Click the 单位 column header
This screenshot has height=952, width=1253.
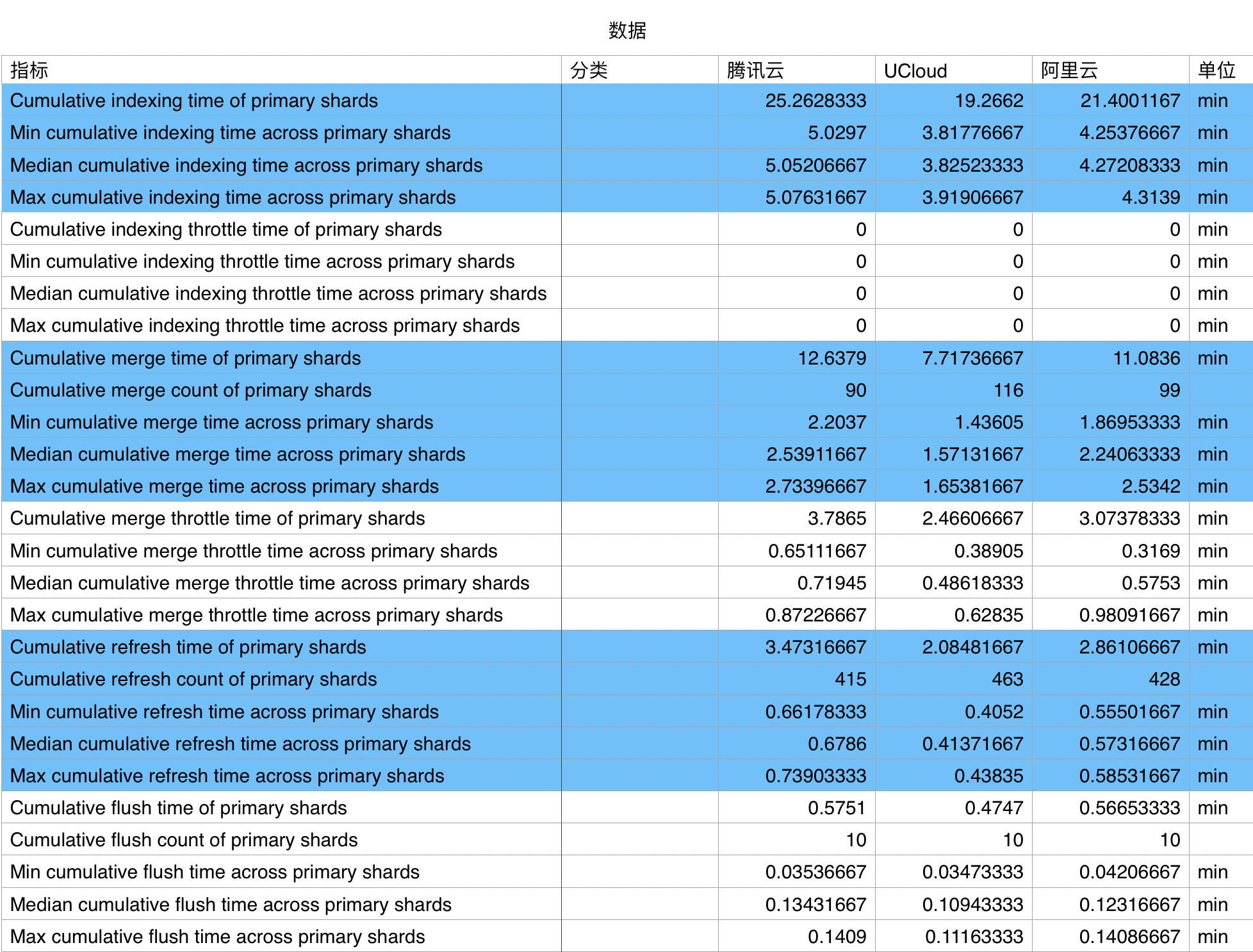pos(1221,70)
